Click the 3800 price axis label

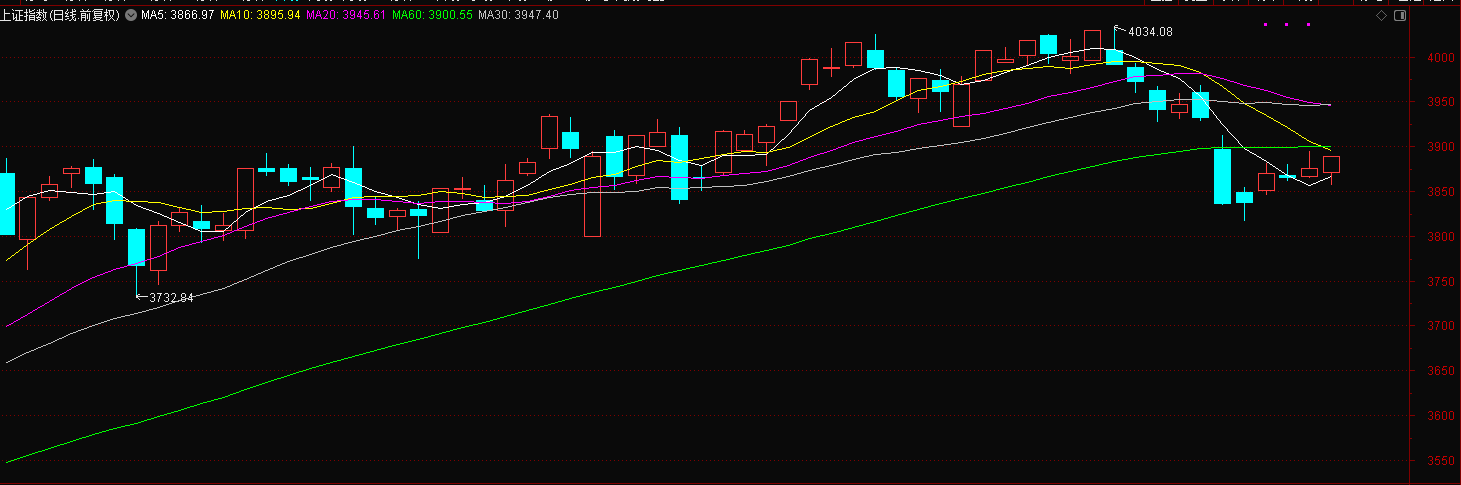click(x=1441, y=237)
